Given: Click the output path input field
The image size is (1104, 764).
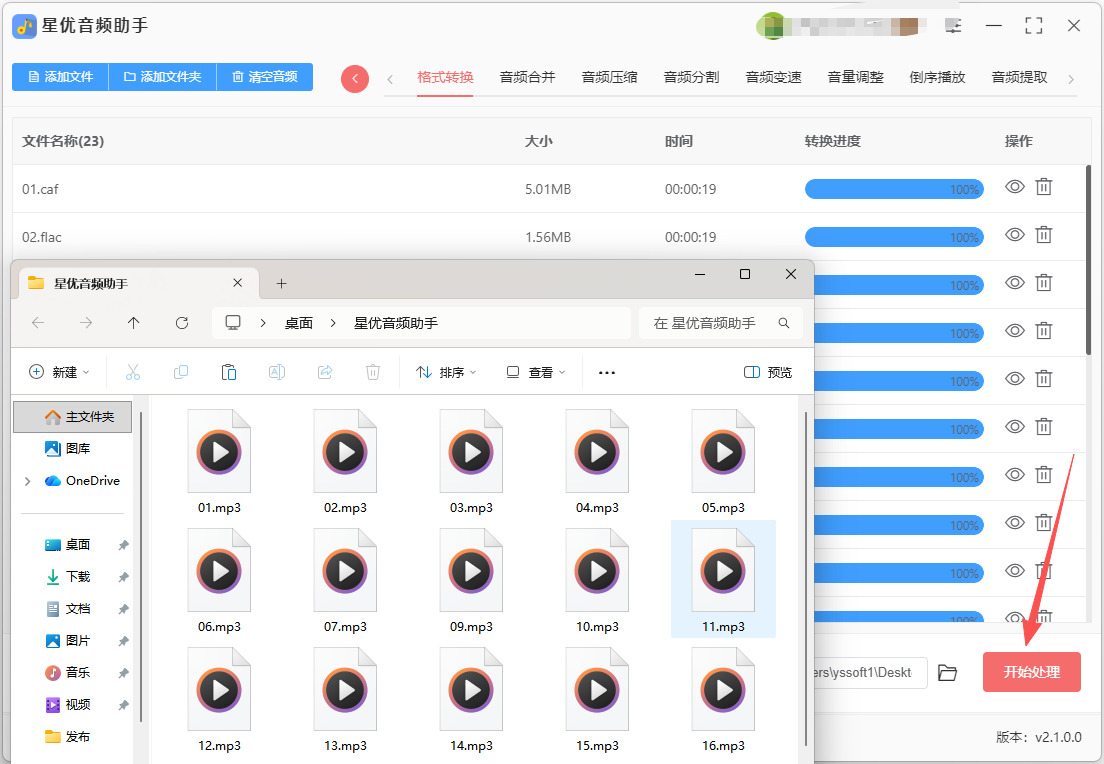Looking at the screenshot, I should click(870, 673).
